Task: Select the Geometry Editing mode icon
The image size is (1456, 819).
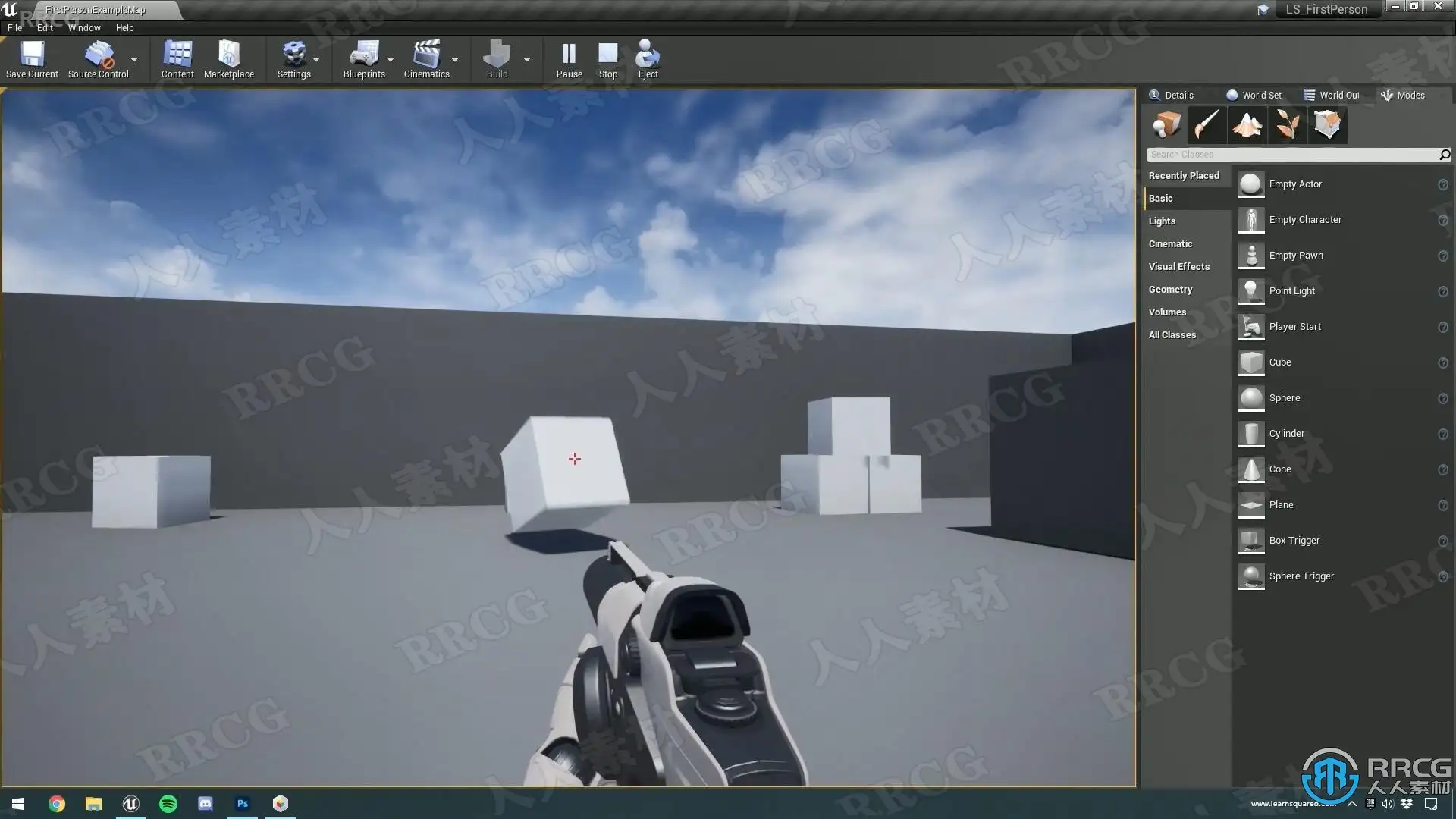Action: 1327,124
